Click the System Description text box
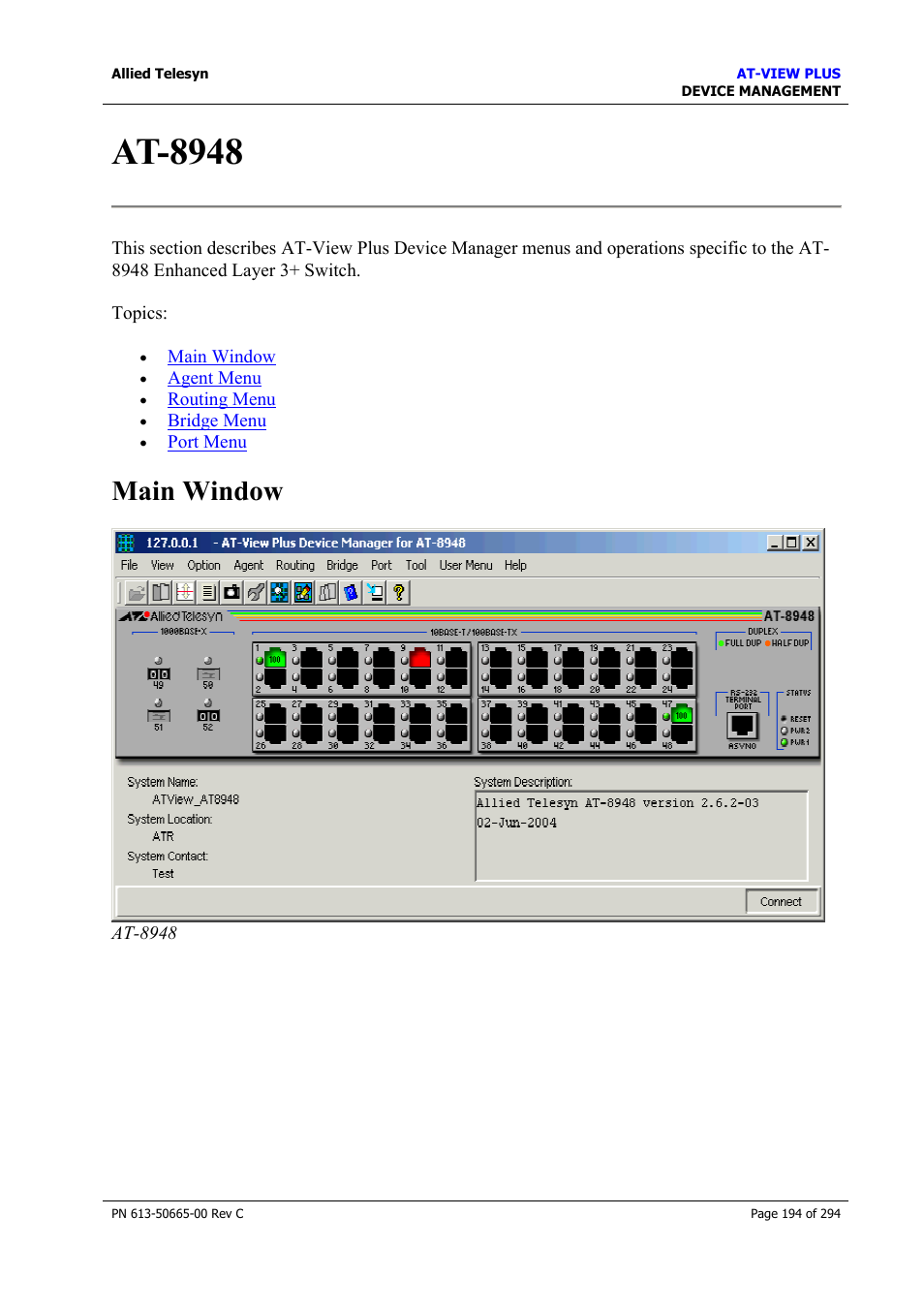 [641, 835]
